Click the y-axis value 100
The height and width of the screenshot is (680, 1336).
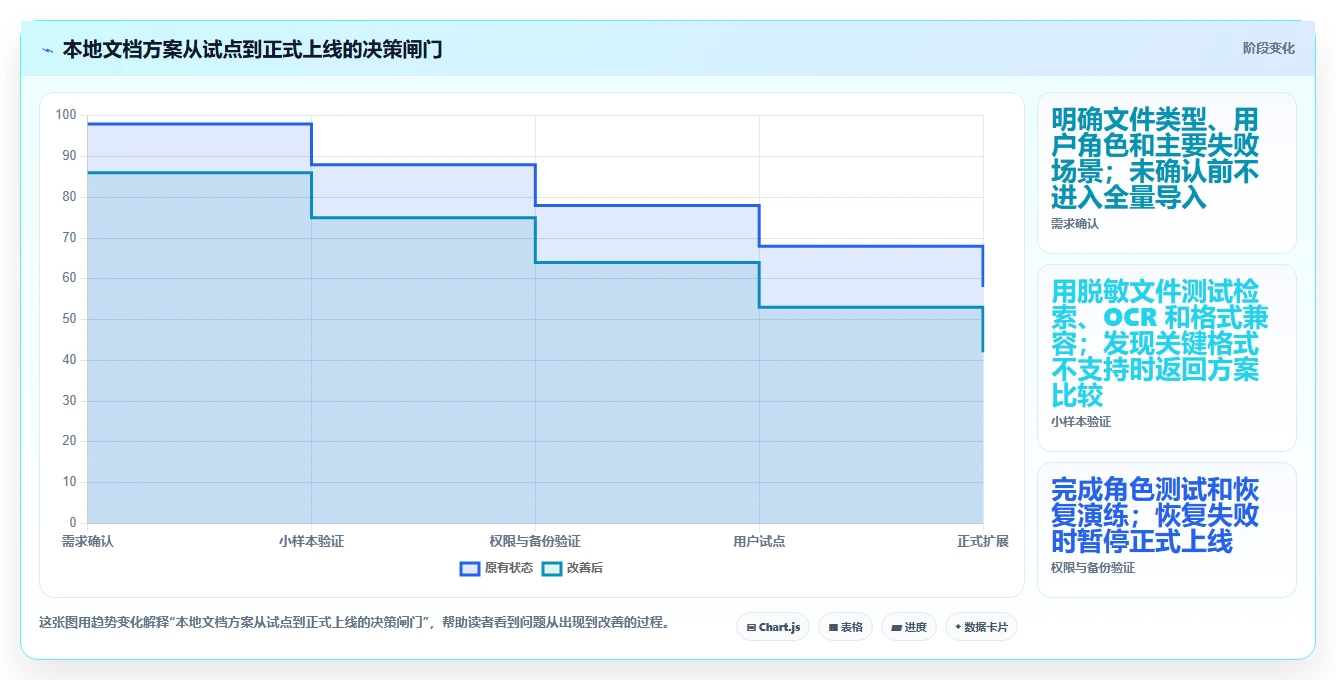click(66, 115)
